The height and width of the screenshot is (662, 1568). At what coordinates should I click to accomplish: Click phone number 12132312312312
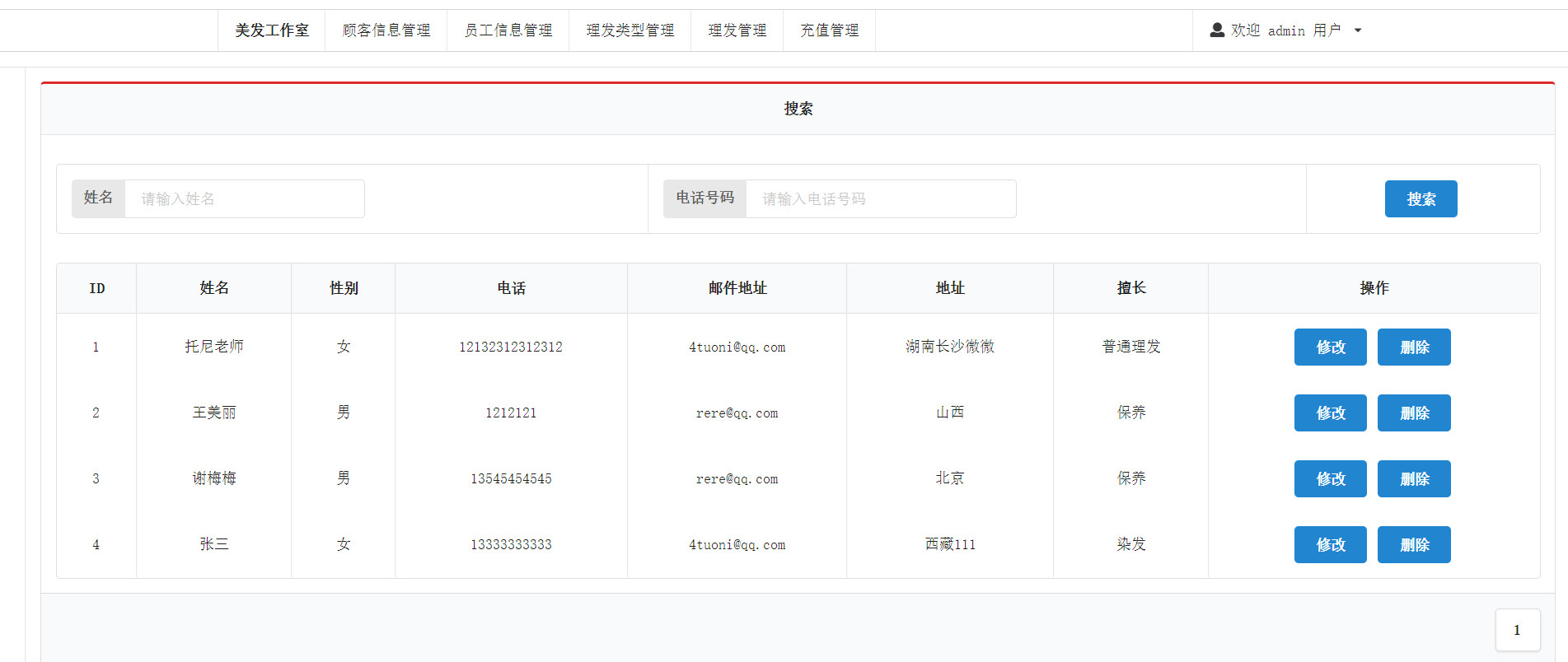pyautogui.click(x=511, y=347)
